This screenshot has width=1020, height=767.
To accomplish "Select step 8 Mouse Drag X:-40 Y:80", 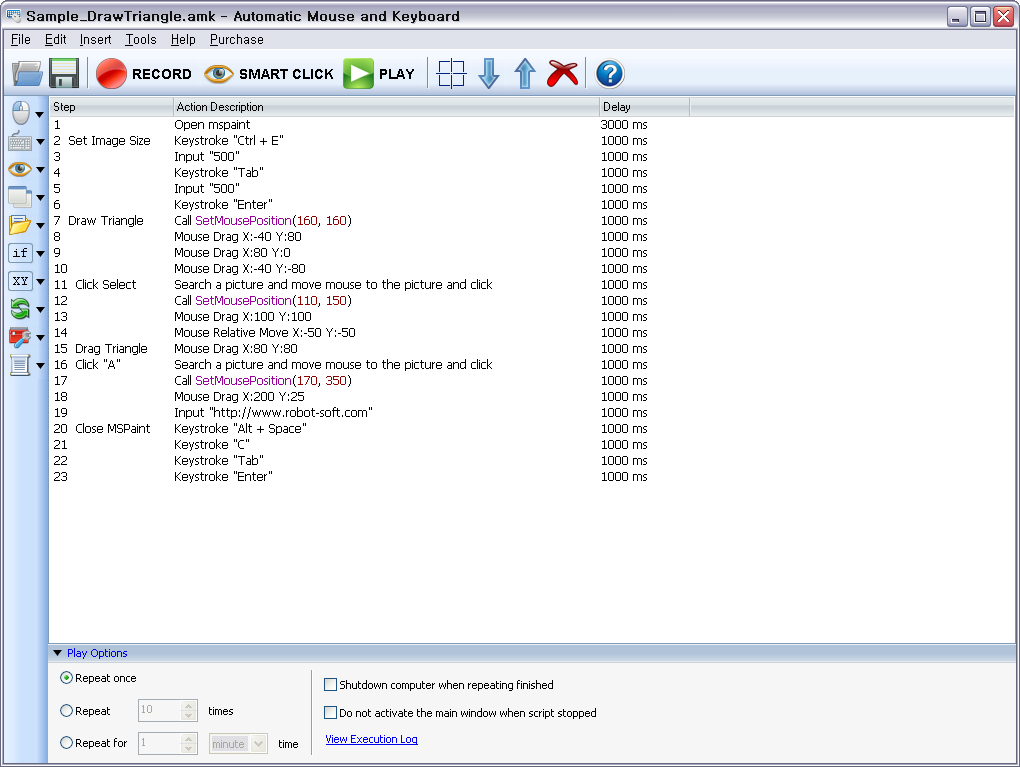I will pos(531,237).
